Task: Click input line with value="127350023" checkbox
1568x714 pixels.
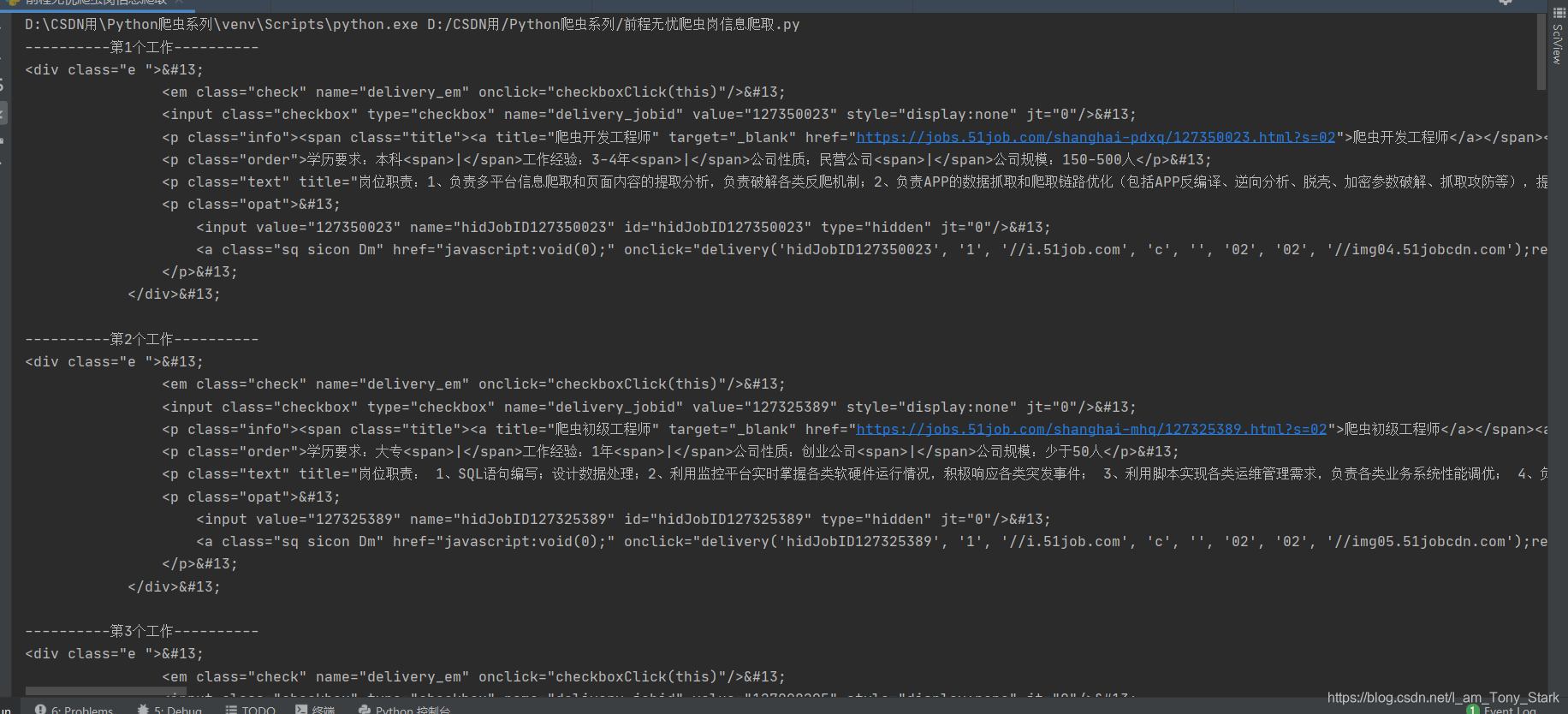Action: coord(650,114)
